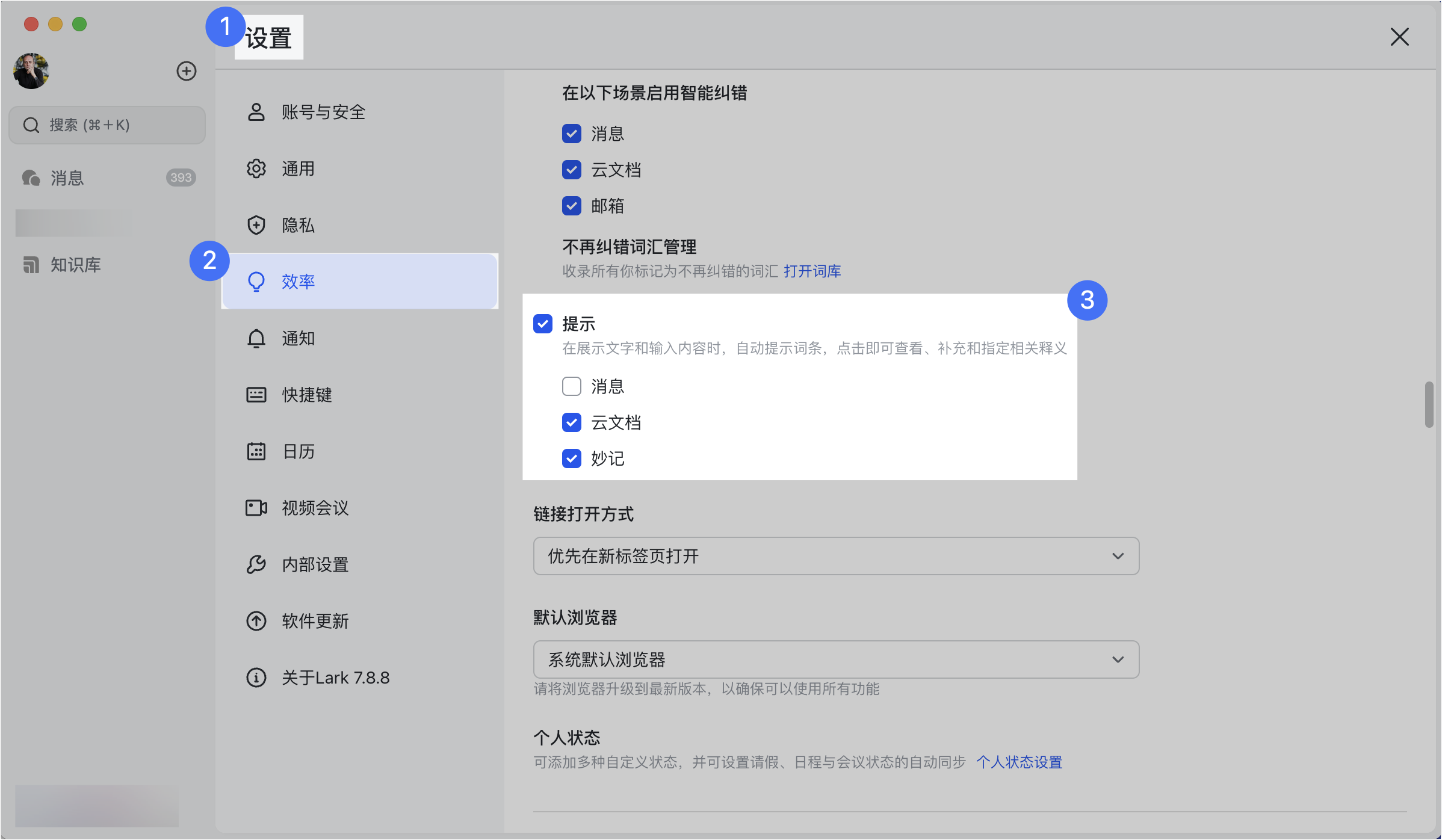Click the 搜索 search input field
The width and height of the screenshot is (1442, 840).
click(107, 125)
